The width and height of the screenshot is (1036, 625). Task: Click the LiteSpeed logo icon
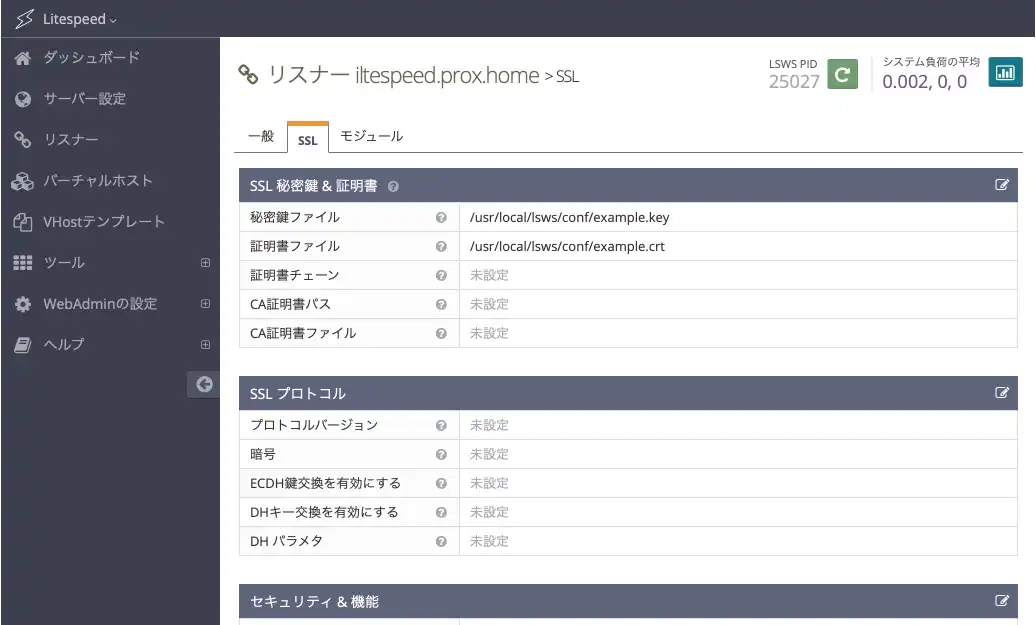24,18
